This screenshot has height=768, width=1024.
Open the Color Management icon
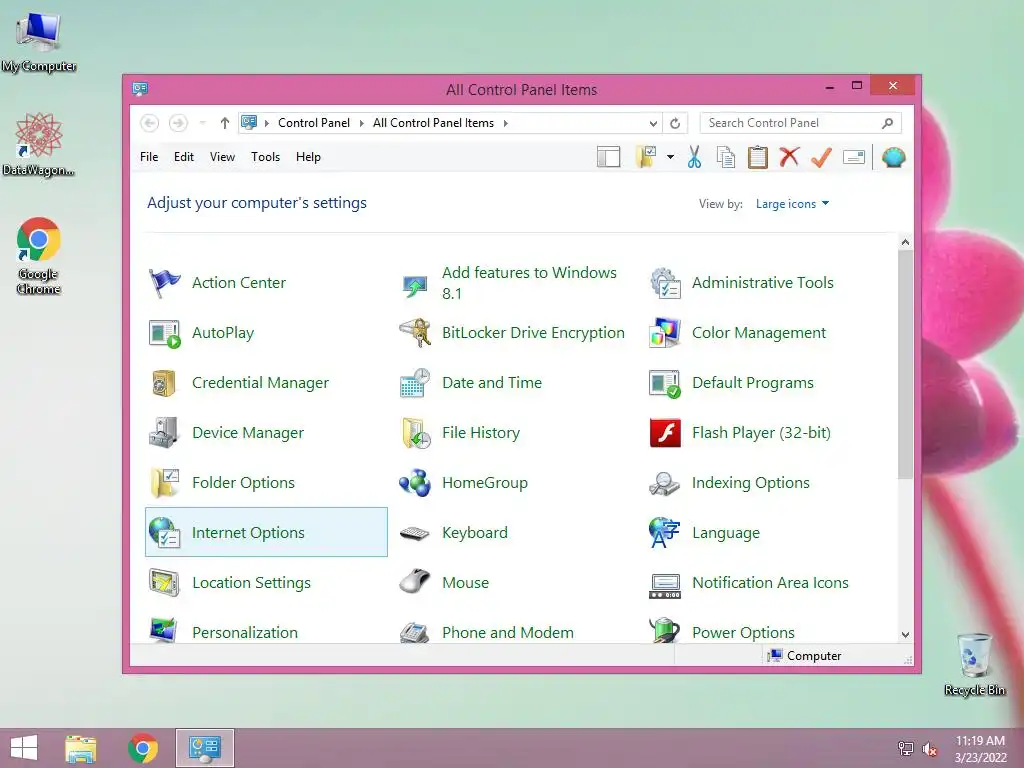pos(665,332)
